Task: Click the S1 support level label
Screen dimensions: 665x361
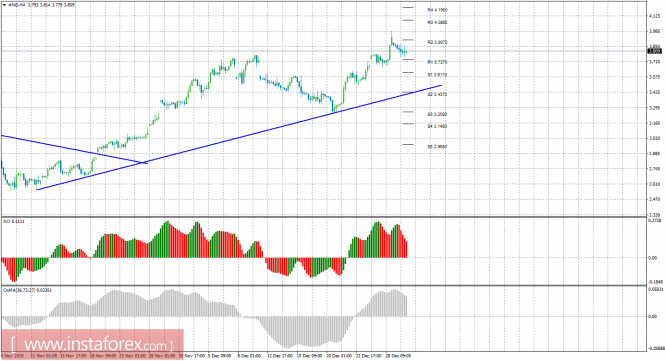Action: click(x=437, y=75)
